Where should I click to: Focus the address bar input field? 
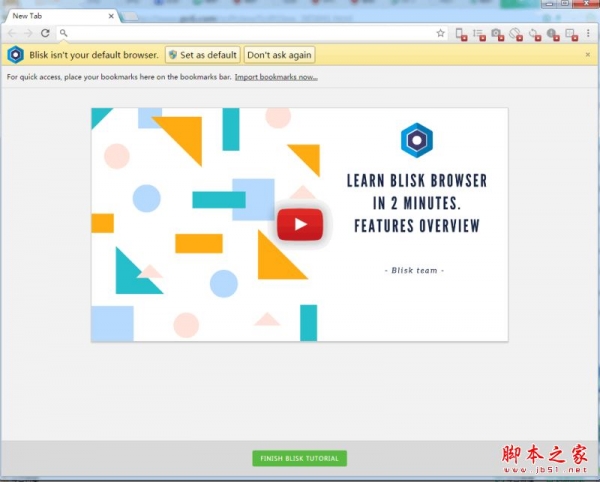point(251,33)
